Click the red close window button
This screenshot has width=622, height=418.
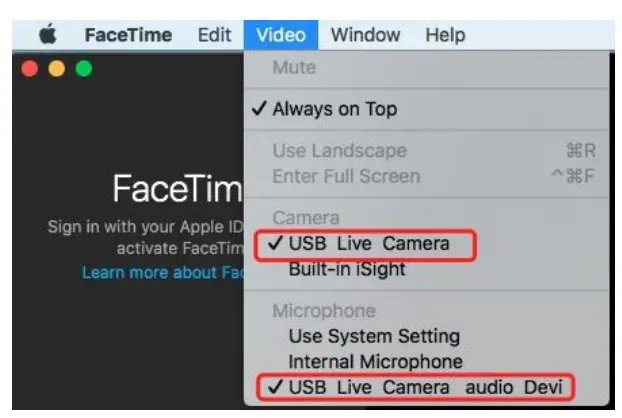29,69
